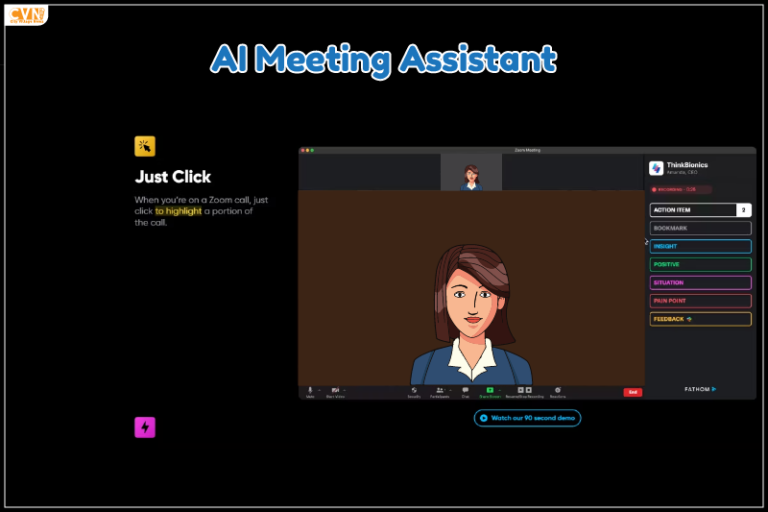768x512 pixels.
Task: Click the 'Zoom Meeting' window title
Action: (x=527, y=150)
